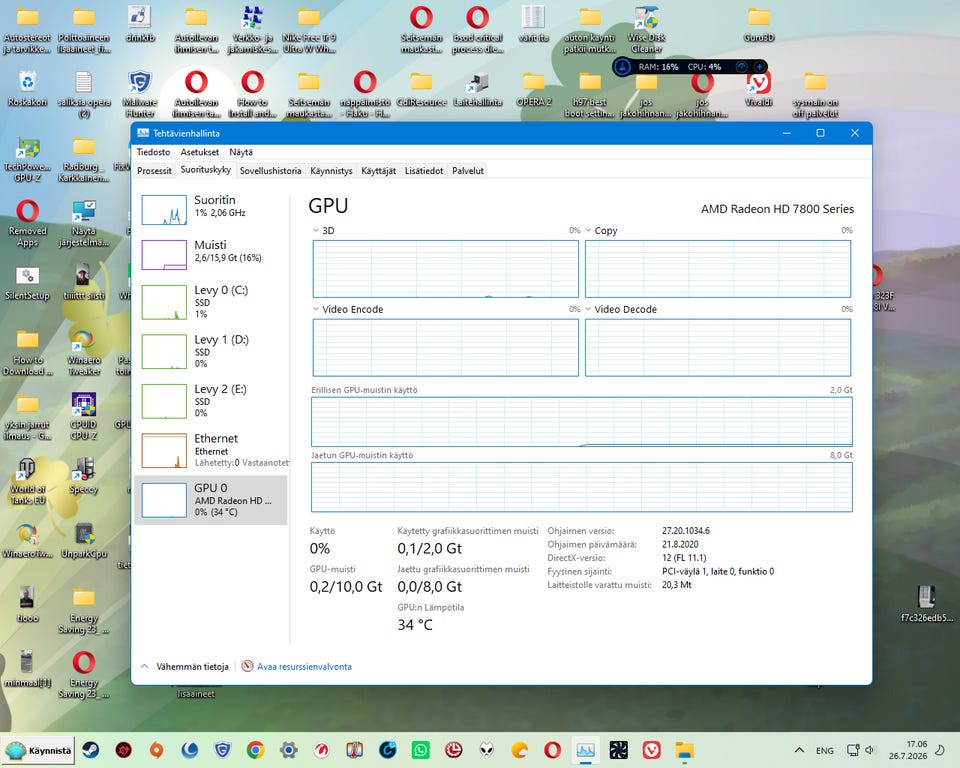Click the alien head taskbar icon
Screen dimensions: 960x768
[487, 750]
